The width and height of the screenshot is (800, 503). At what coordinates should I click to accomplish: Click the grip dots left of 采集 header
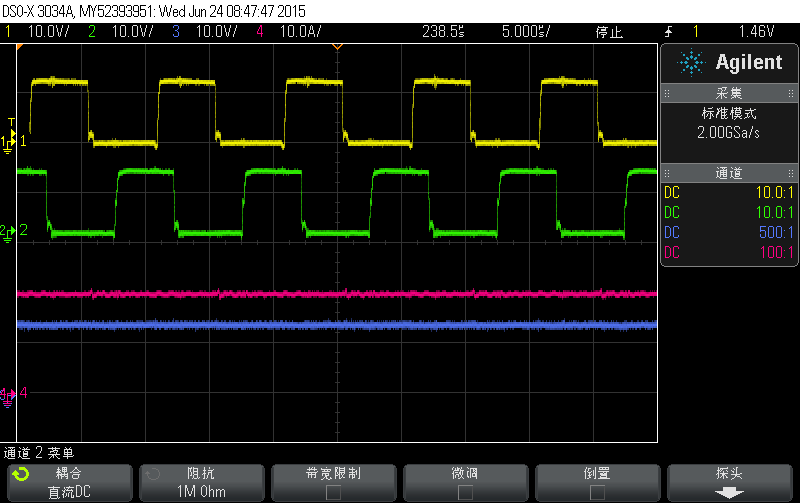[x=667, y=93]
